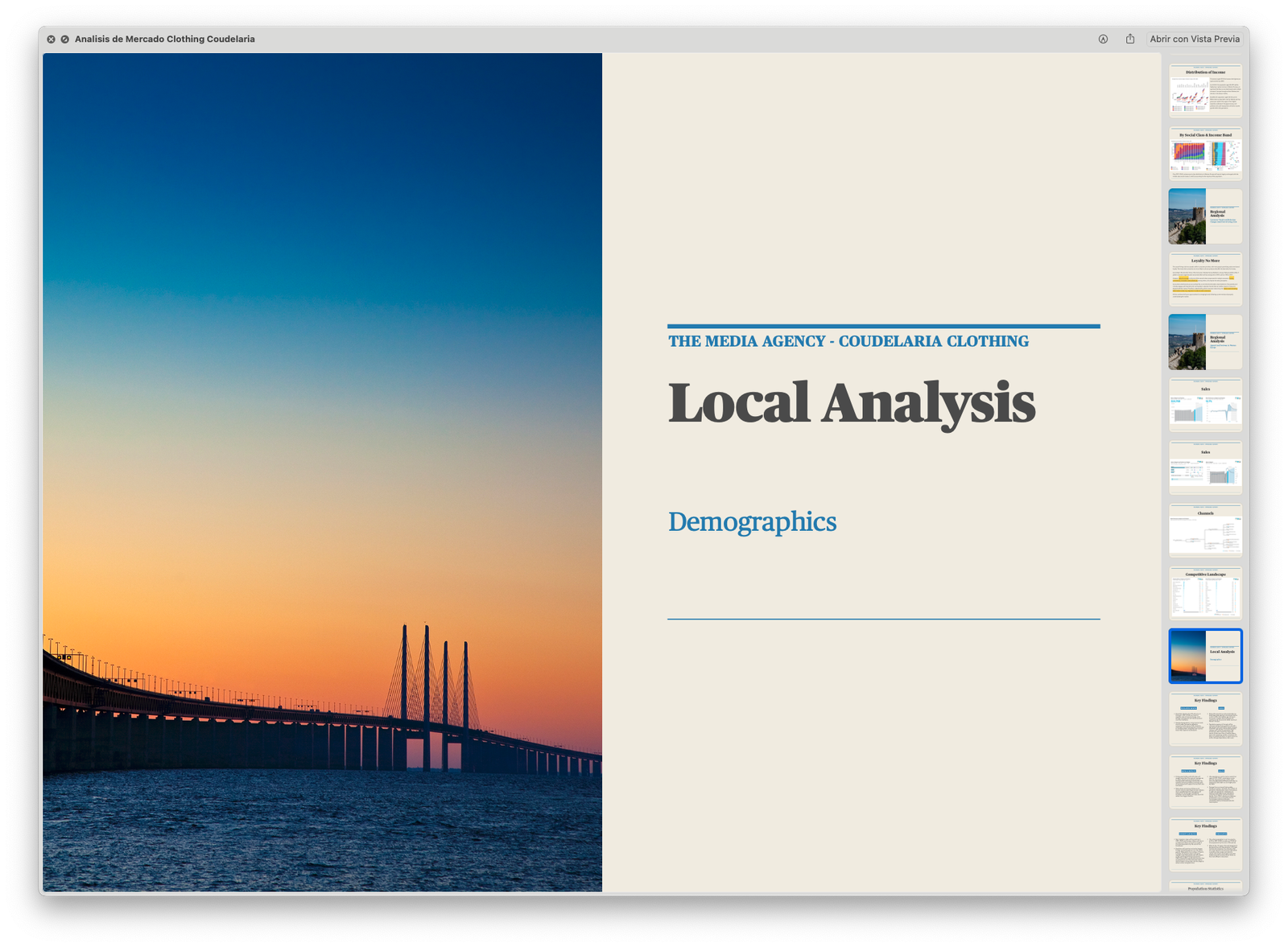This screenshot has width=1288, height=947.
Task: Open the first 'Key Findings' thumbnail
Action: coord(1205,718)
